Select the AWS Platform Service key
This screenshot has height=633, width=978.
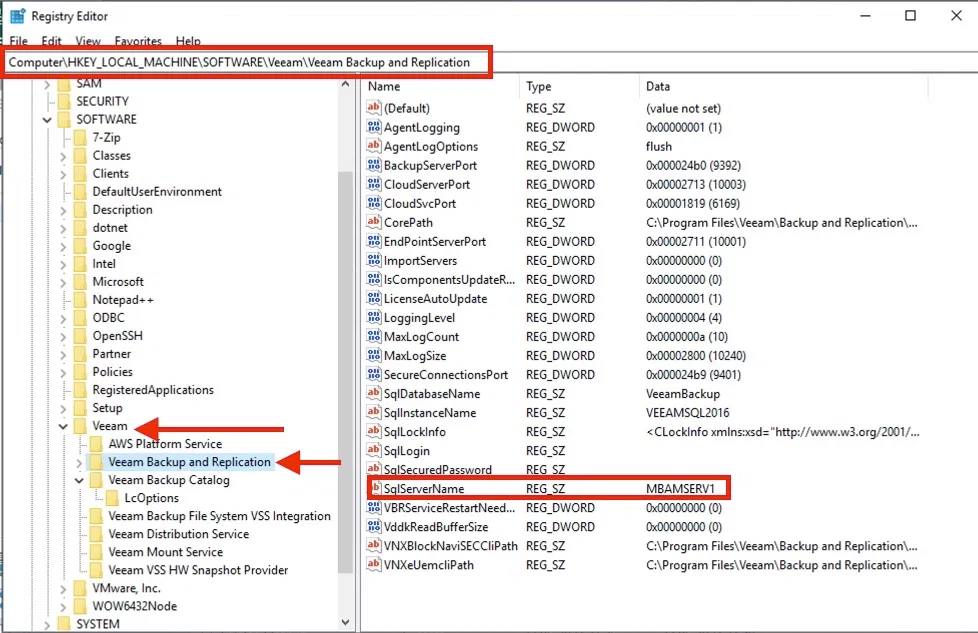tap(165, 444)
